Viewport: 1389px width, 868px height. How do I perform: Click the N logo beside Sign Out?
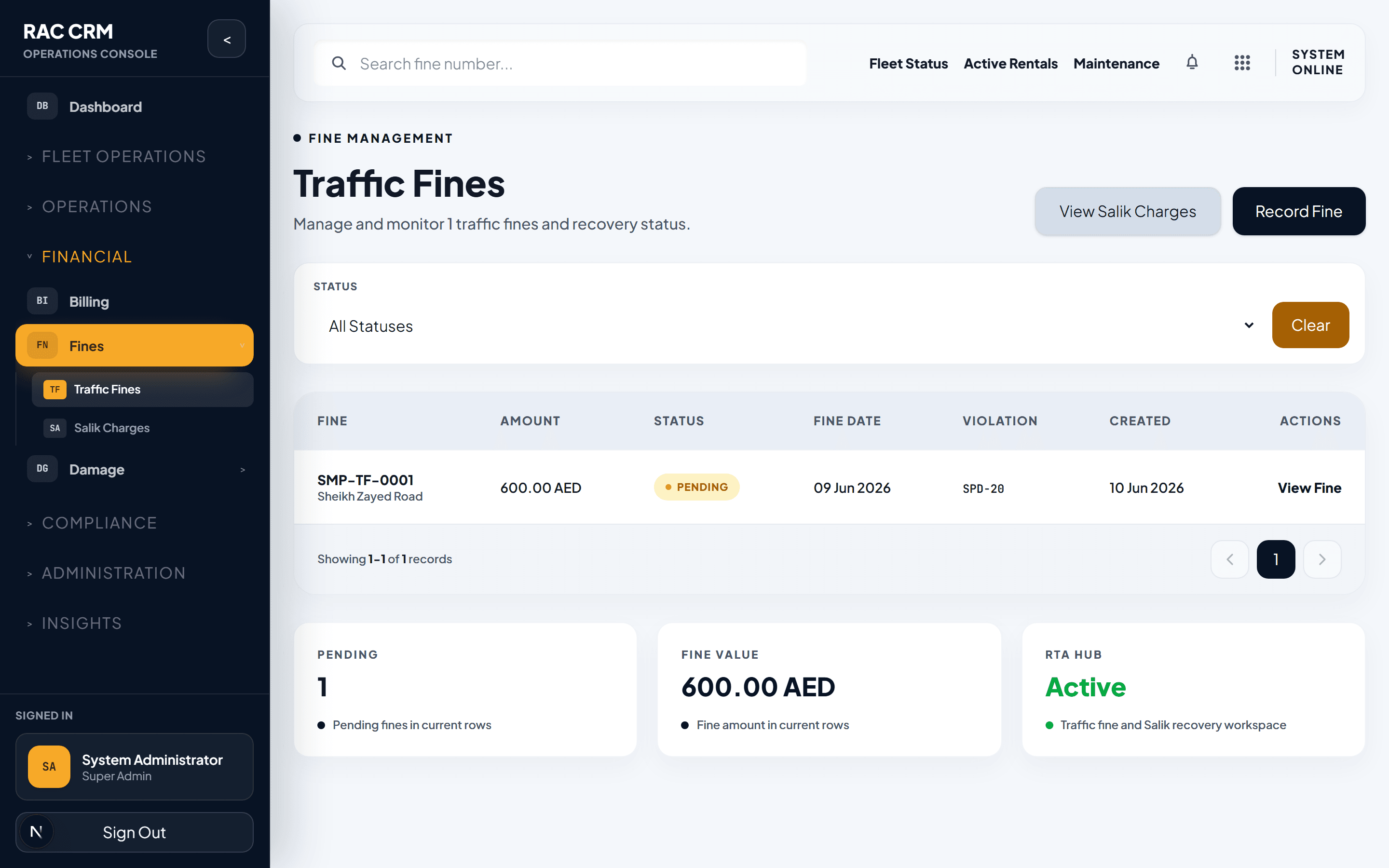tap(36, 832)
